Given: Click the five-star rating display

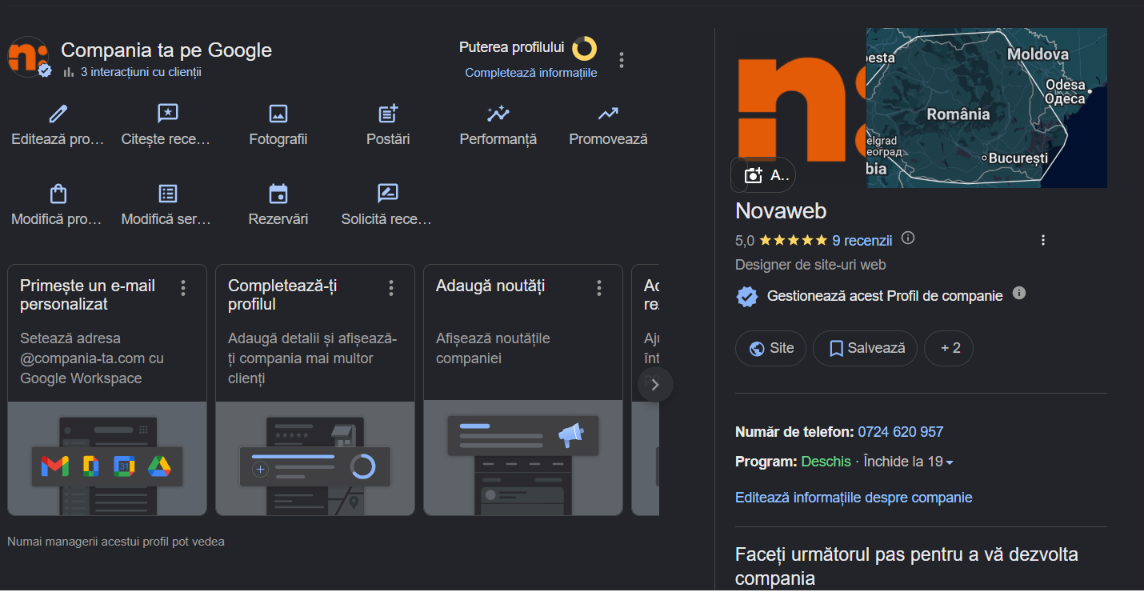Looking at the screenshot, I should [x=793, y=239].
